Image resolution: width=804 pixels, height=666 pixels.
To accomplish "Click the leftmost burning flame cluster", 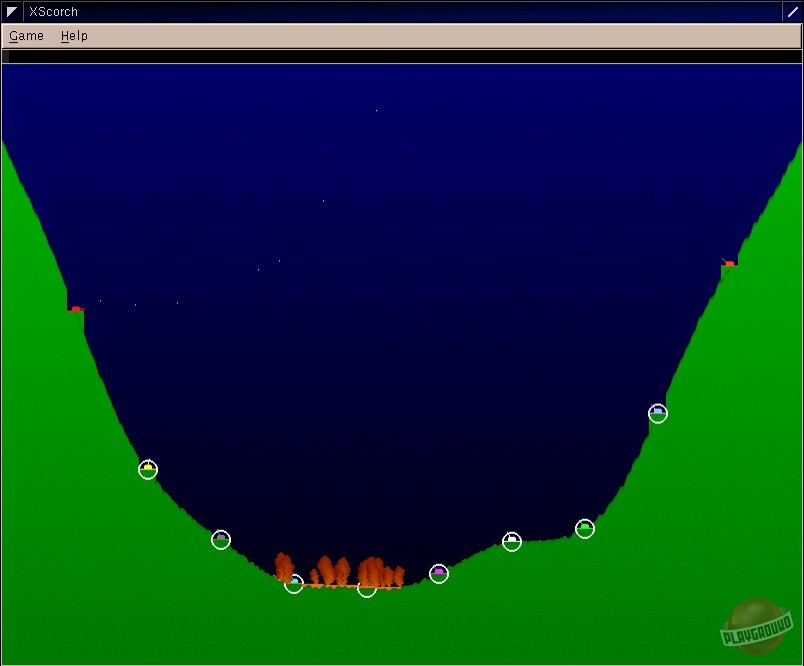I will click(x=284, y=565).
